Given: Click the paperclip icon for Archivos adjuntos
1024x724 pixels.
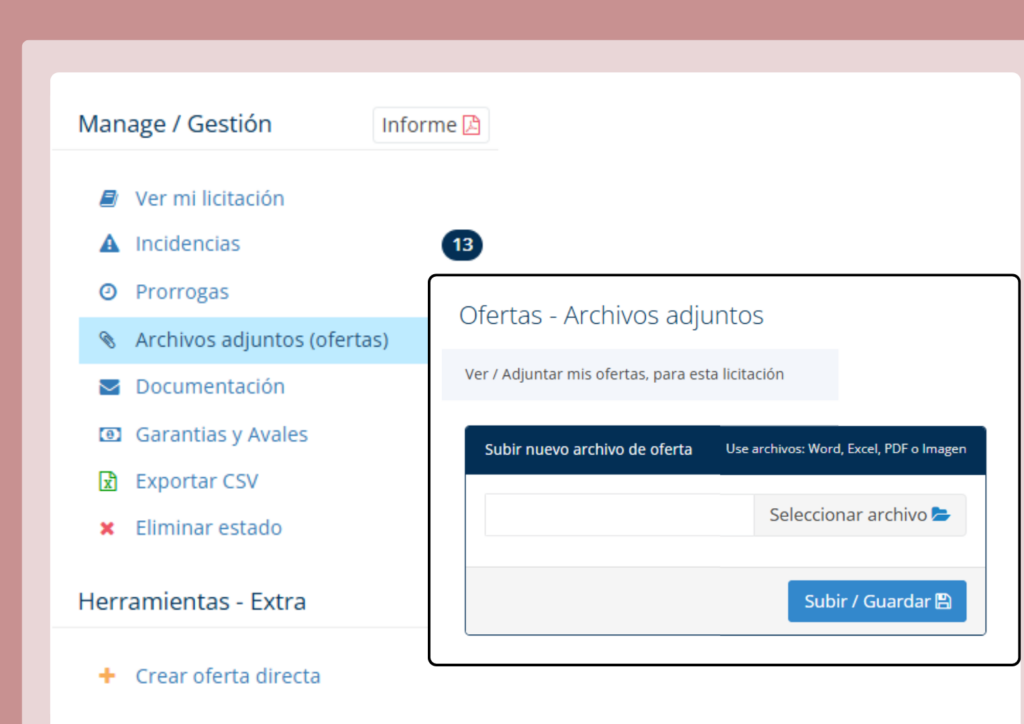Looking at the screenshot, I should (x=108, y=340).
